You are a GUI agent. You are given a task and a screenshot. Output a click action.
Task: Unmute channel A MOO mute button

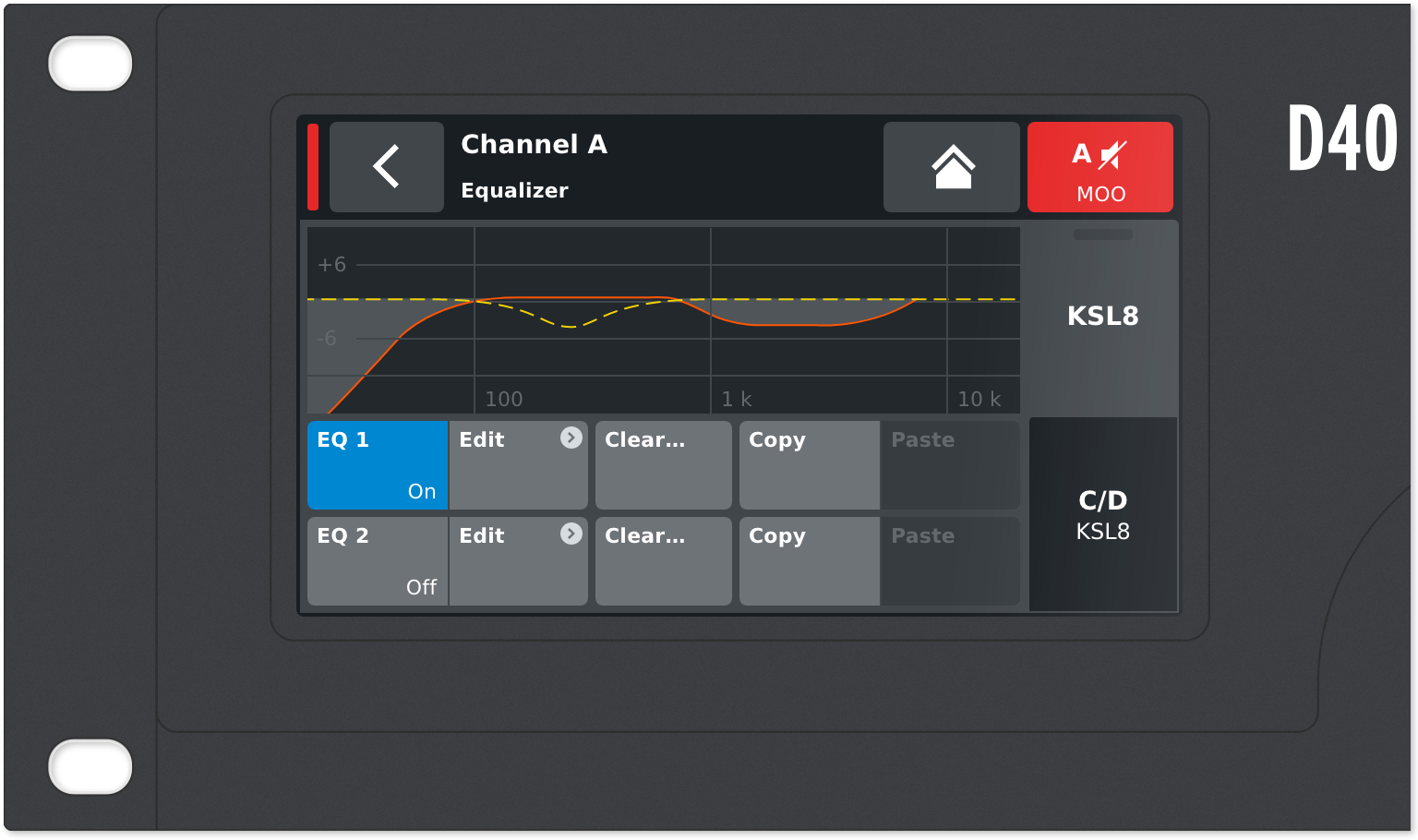point(1100,167)
